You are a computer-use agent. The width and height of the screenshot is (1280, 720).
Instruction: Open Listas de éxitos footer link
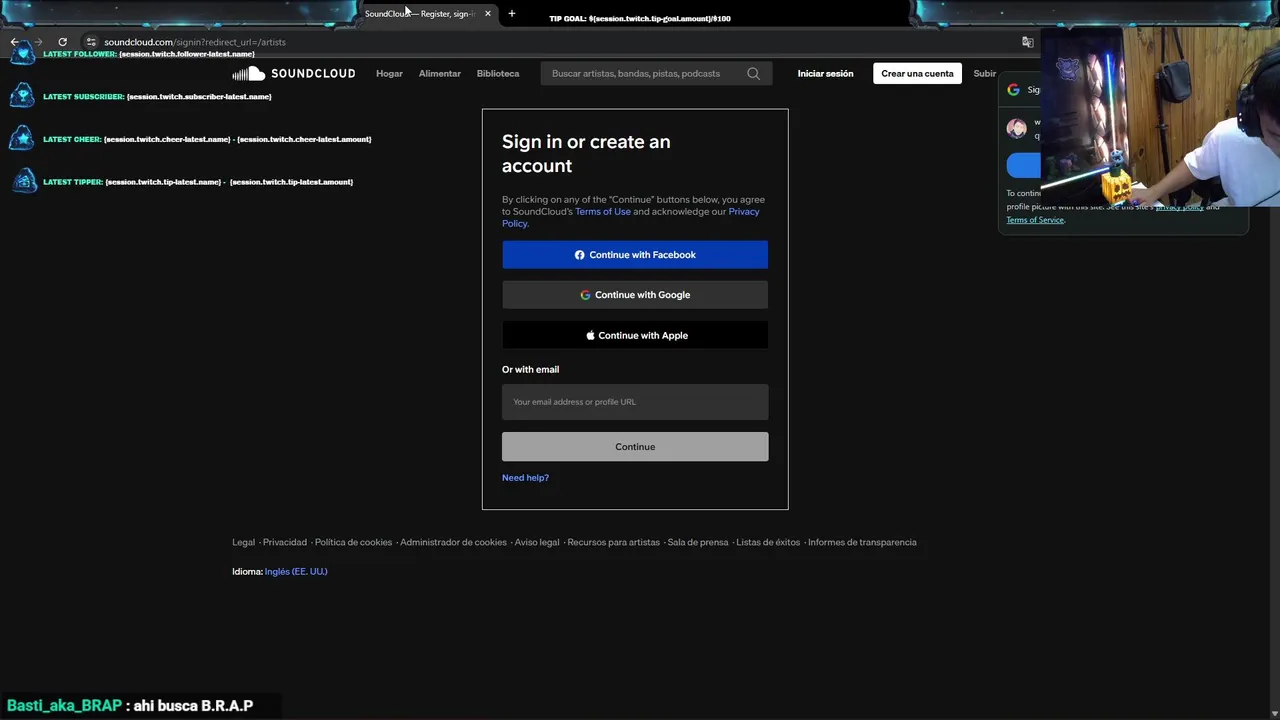[768, 542]
